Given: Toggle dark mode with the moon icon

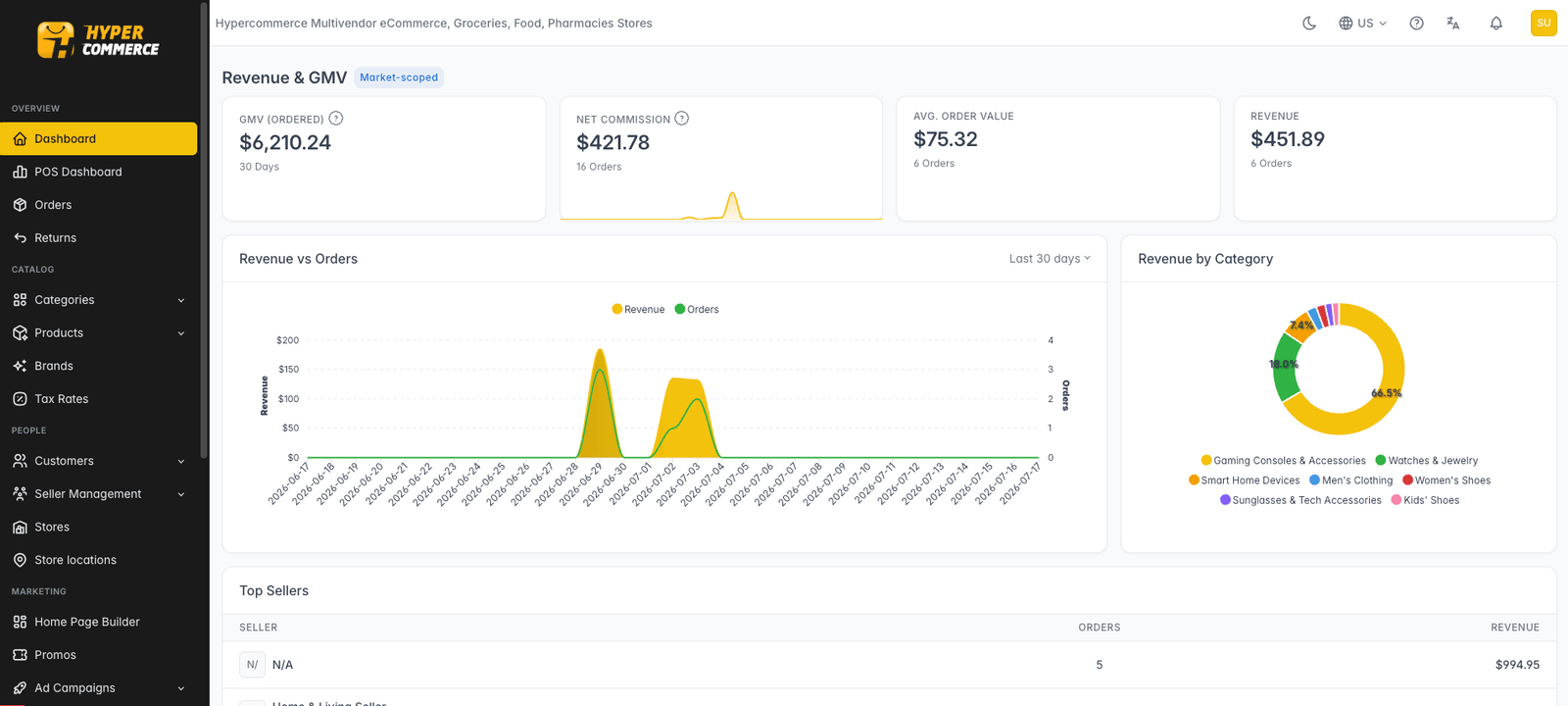Looking at the screenshot, I should click(1309, 23).
